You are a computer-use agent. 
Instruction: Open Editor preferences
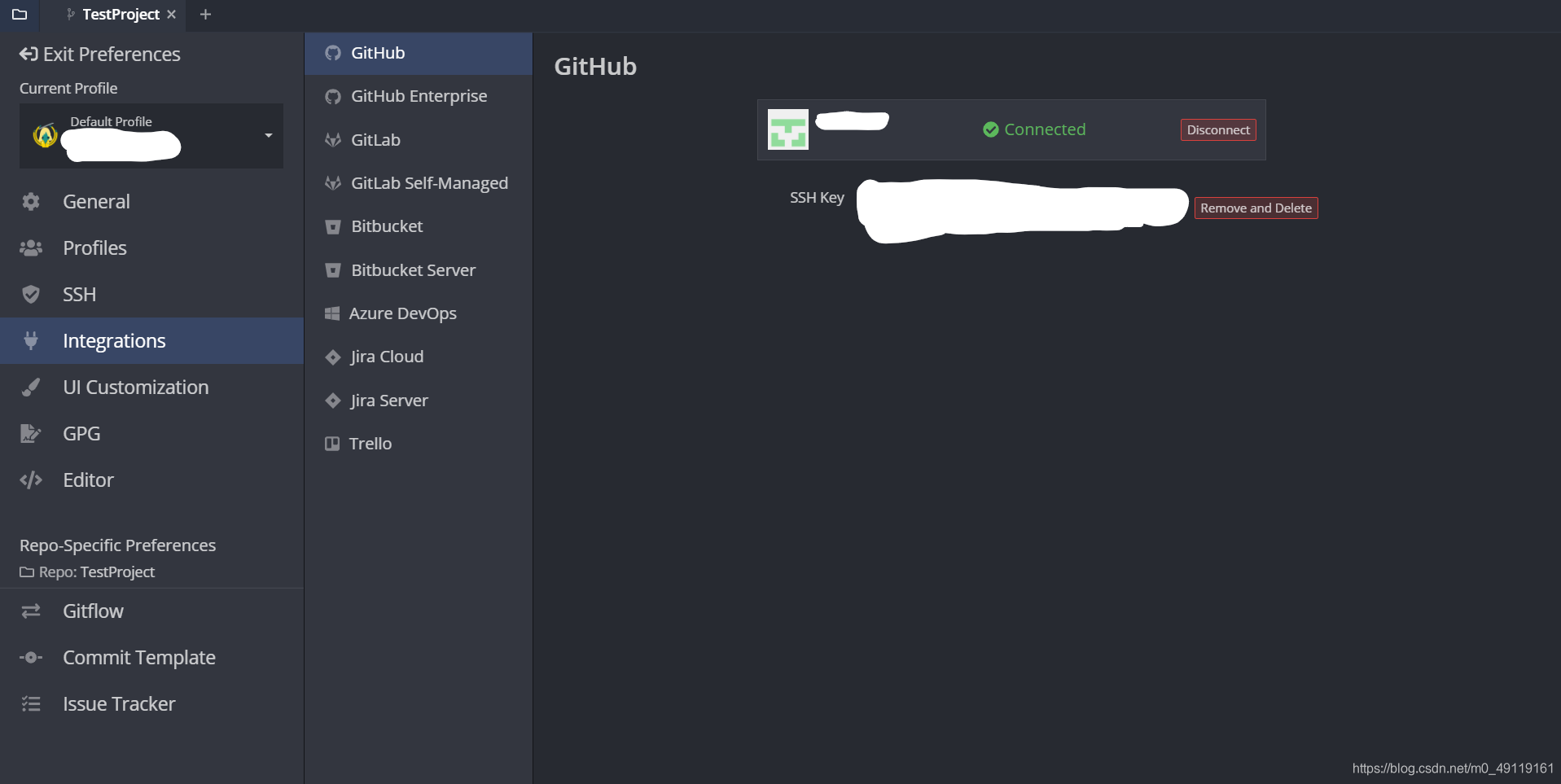click(151, 480)
